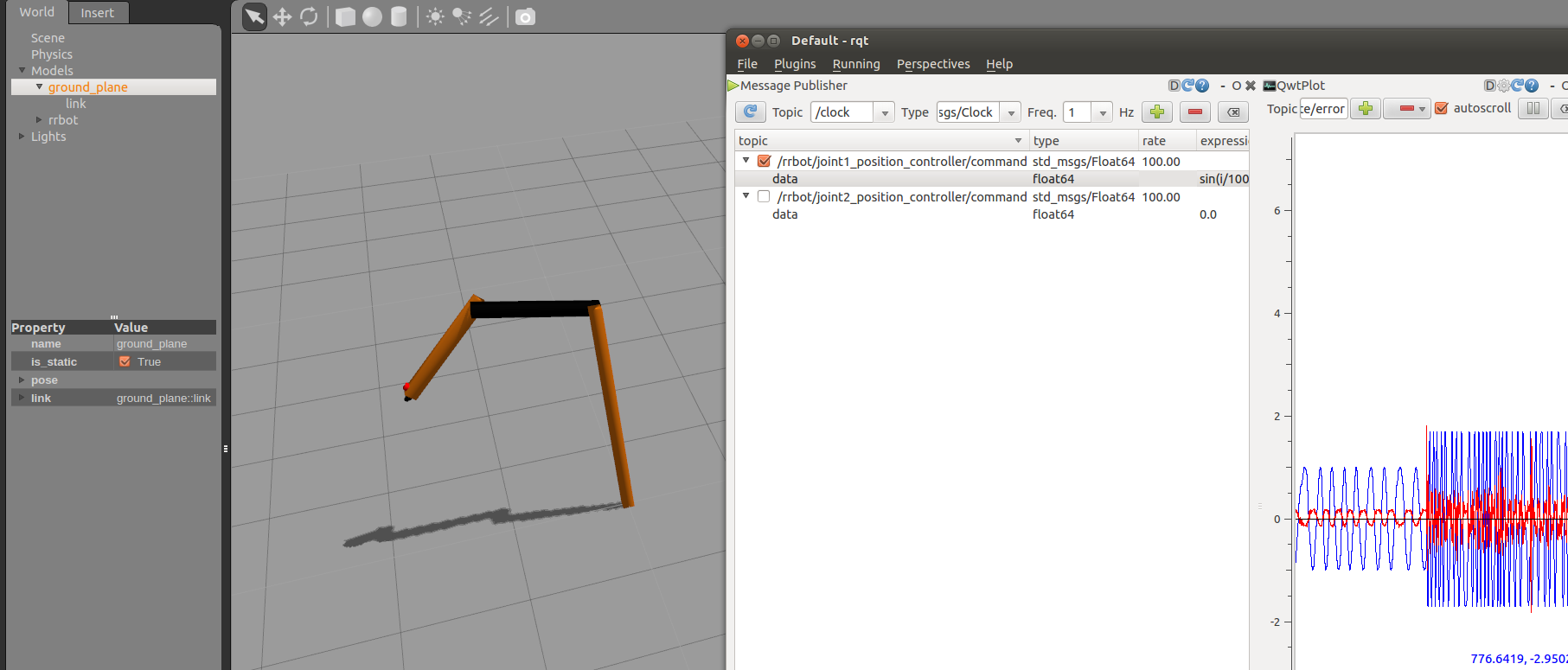Toggle the is_static True checkbox
Screen dimensions: 1568x670
(125, 361)
